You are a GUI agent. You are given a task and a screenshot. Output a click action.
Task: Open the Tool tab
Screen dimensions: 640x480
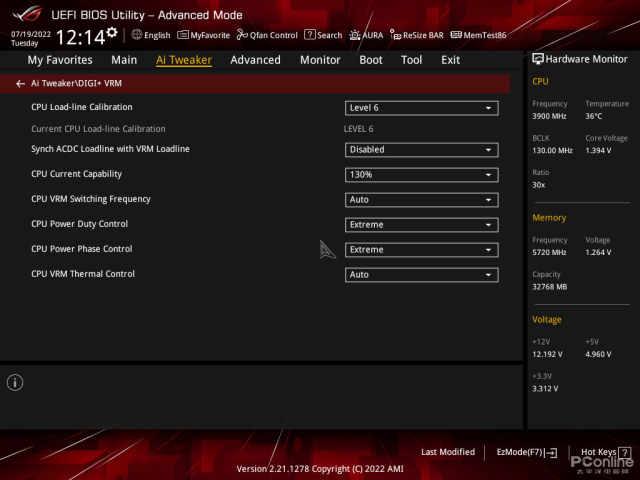pyautogui.click(x=411, y=60)
